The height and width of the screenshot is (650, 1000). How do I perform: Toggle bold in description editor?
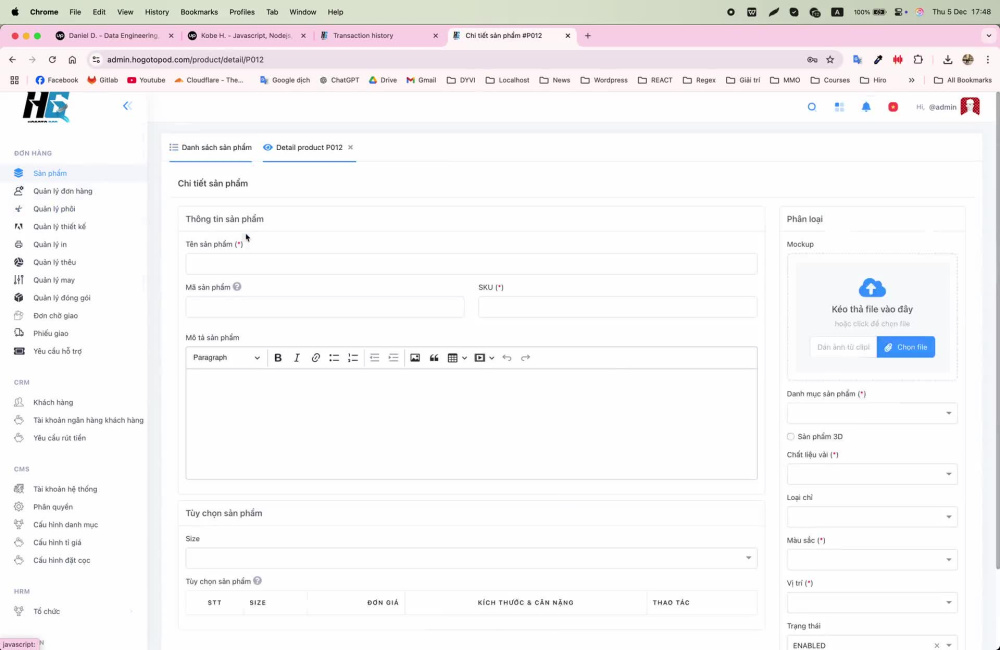point(278,358)
